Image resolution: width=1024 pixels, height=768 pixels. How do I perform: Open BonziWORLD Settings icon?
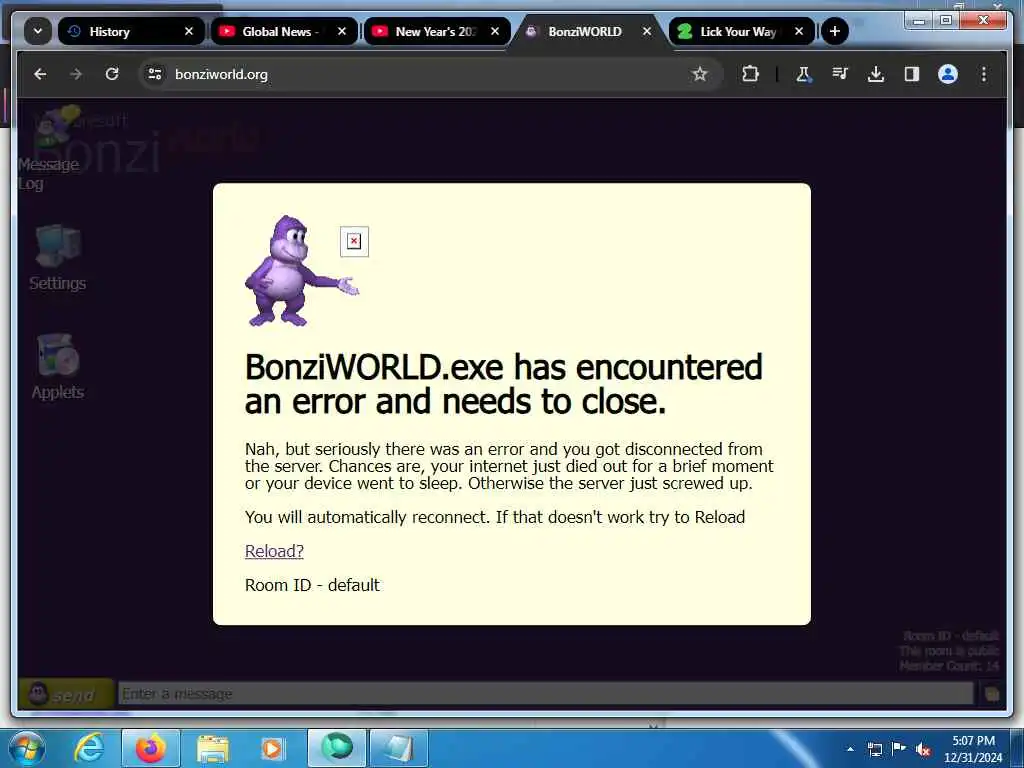click(57, 258)
